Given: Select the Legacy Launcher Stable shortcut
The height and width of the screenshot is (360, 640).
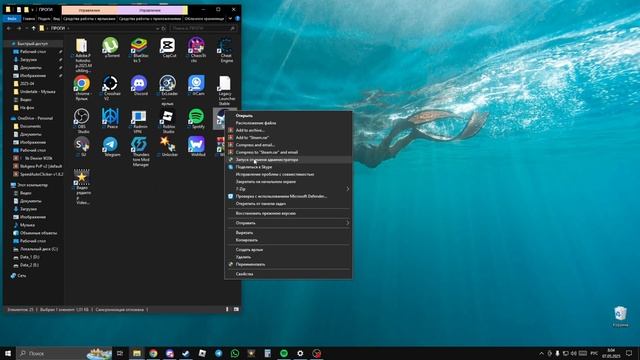Looking at the screenshot, I should [x=225, y=90].
